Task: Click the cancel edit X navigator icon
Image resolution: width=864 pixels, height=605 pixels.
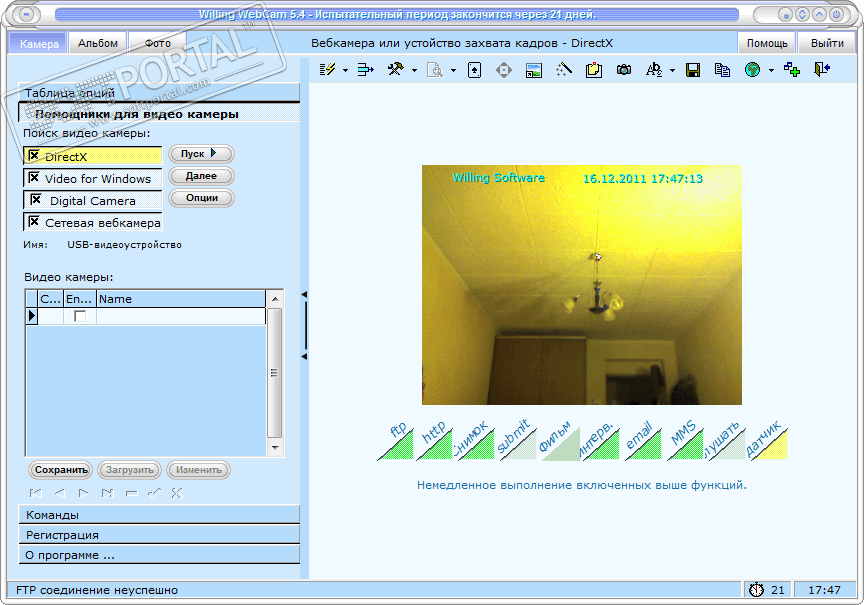Action: click(177, 493)
